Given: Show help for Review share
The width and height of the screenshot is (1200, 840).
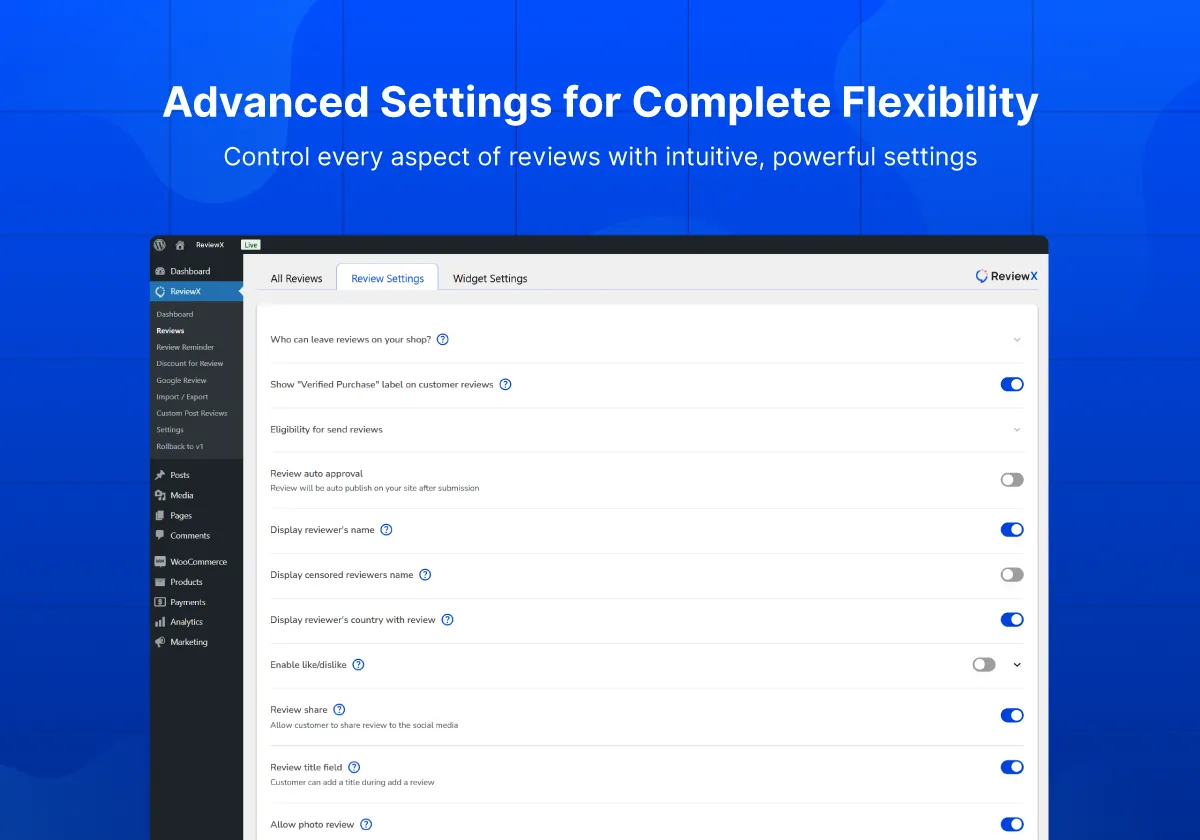Looking at the screenshot, I should click(339, 710).
